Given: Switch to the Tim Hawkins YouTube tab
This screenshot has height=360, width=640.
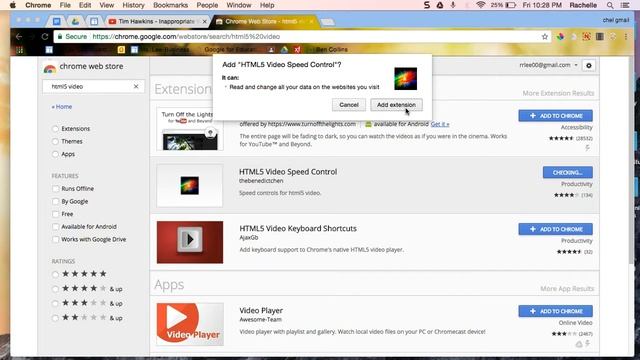Looking at the screenshot, I should (x=156, y=21).
